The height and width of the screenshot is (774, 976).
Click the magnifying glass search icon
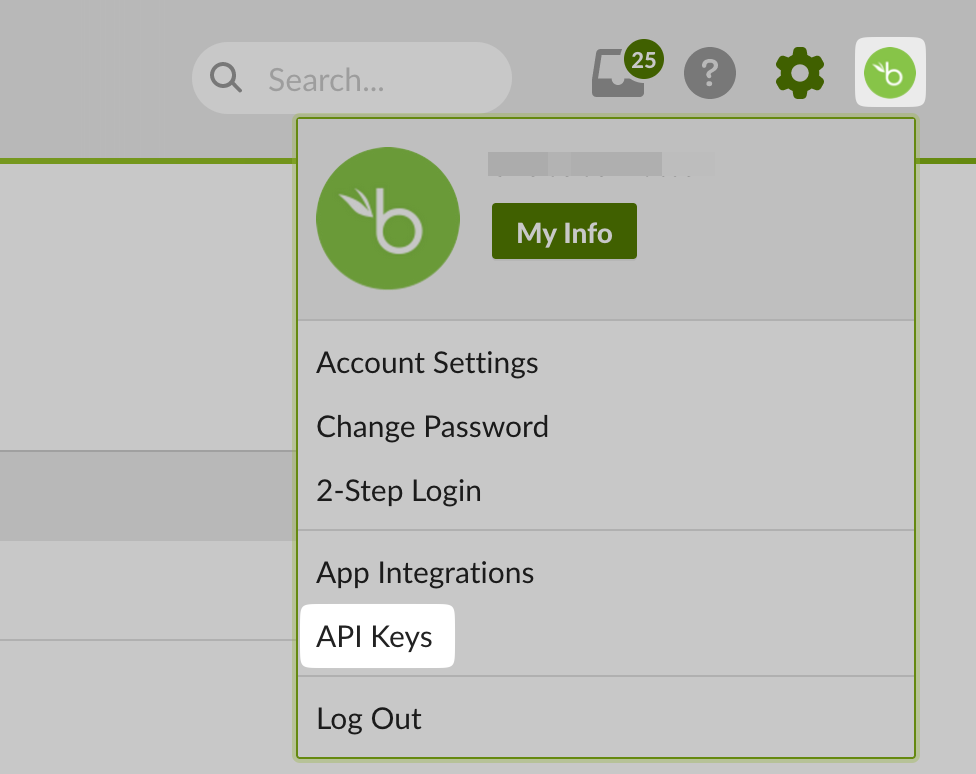(x=225, y=78)
